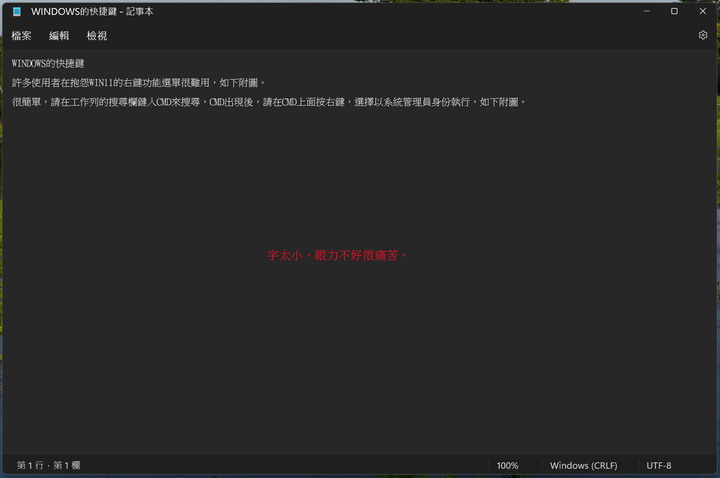Click the UTF-8 encoding indicator
The height and width of the screenshot is (478, 720).
658,466
